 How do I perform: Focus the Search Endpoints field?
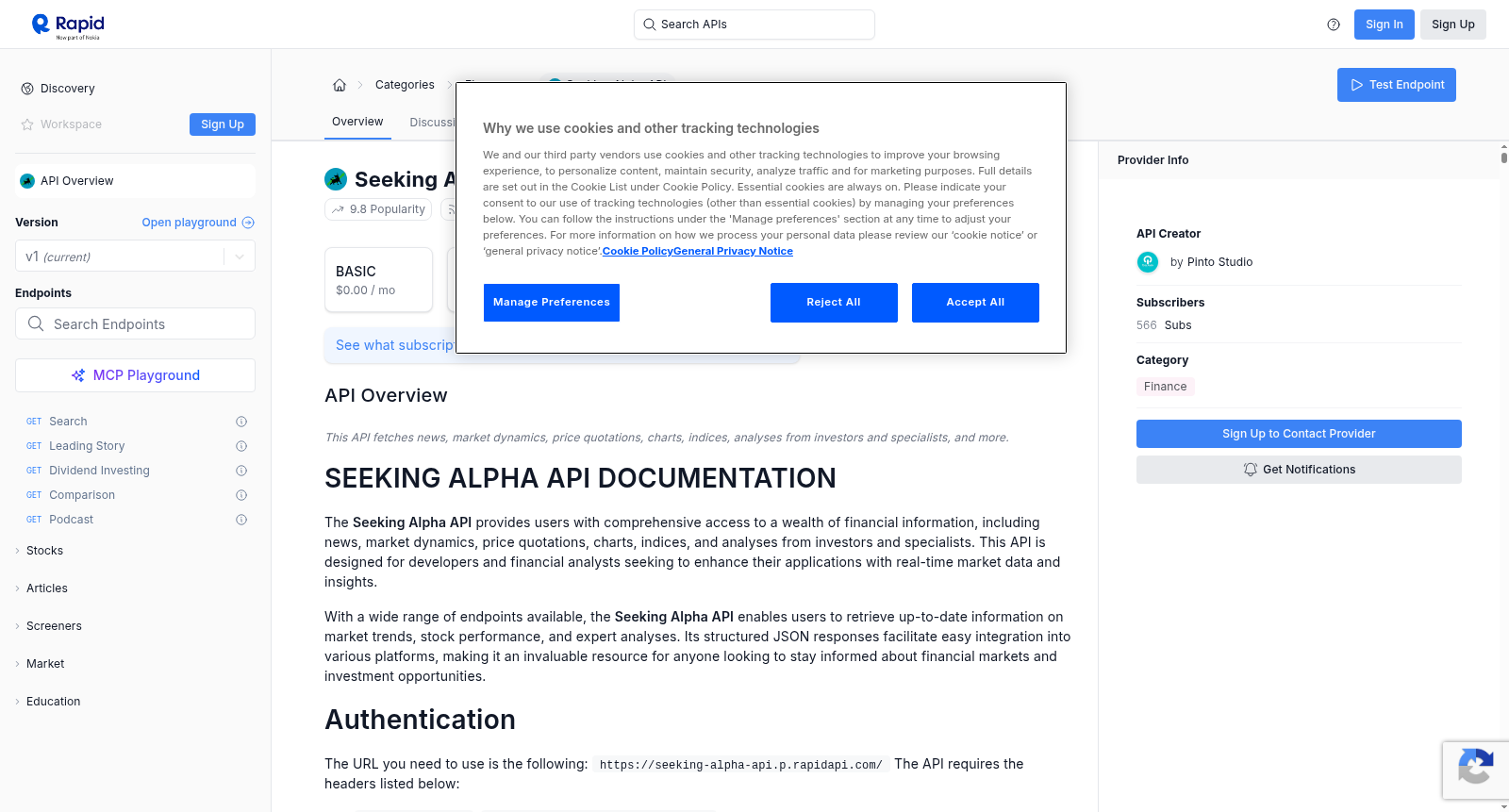click(x=135, y=323)
